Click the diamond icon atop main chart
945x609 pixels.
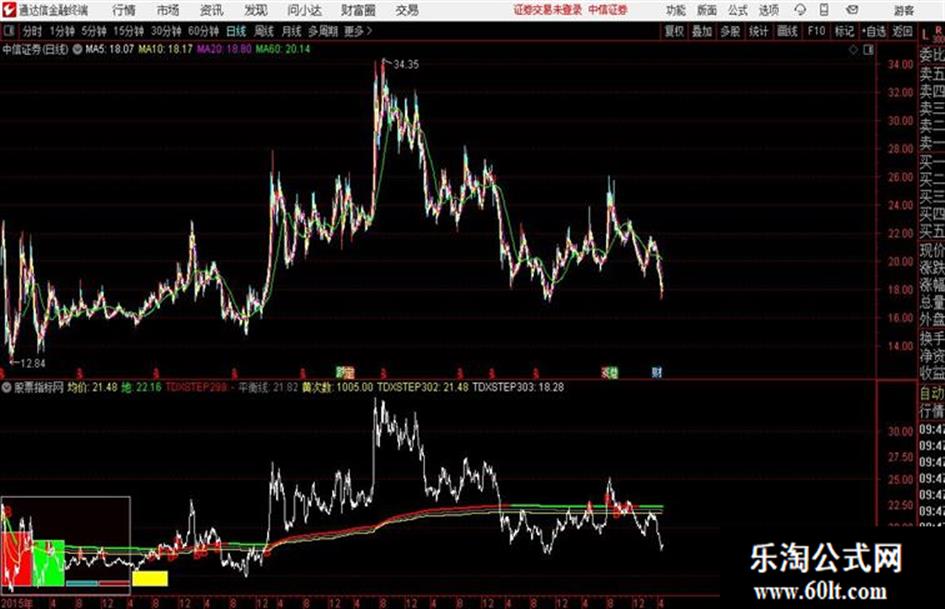click(853, 49)
